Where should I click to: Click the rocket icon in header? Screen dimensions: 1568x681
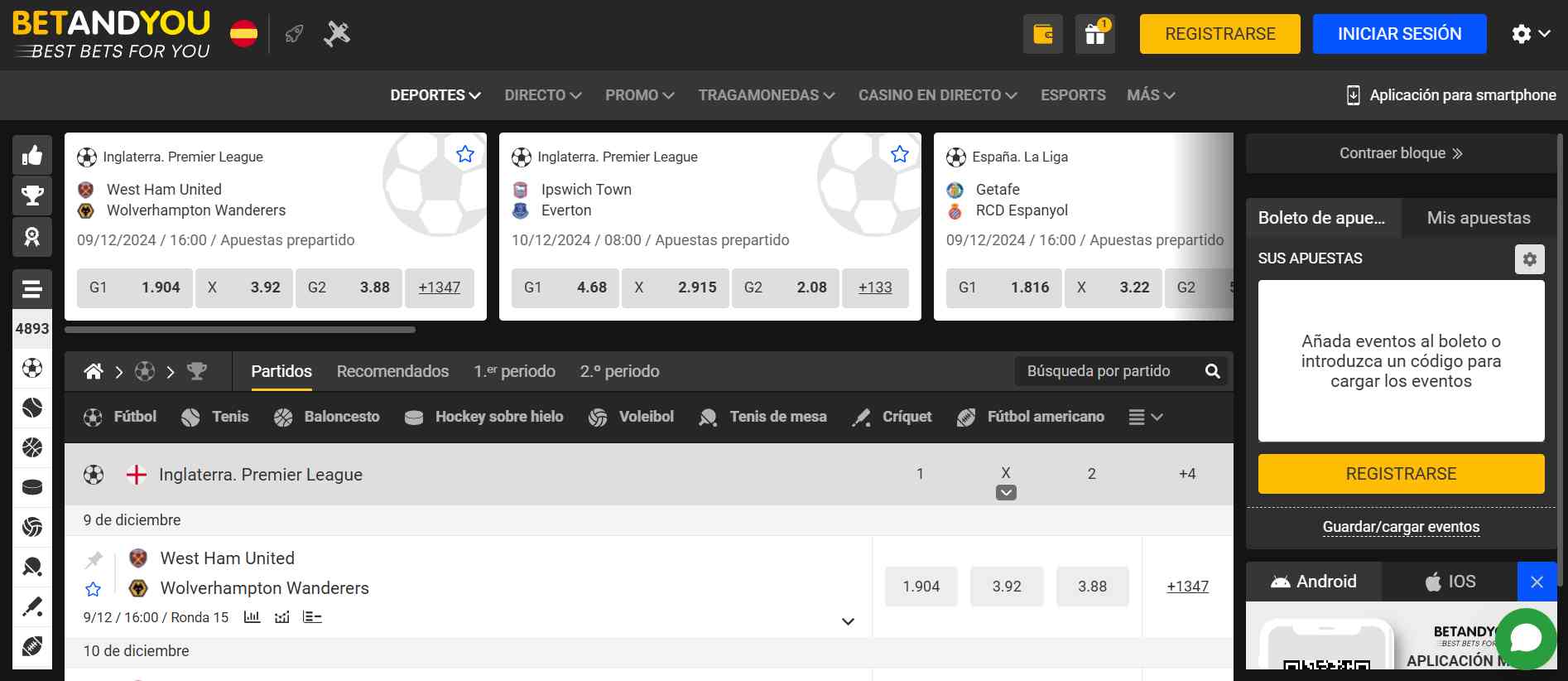click(x=294, y=34)
